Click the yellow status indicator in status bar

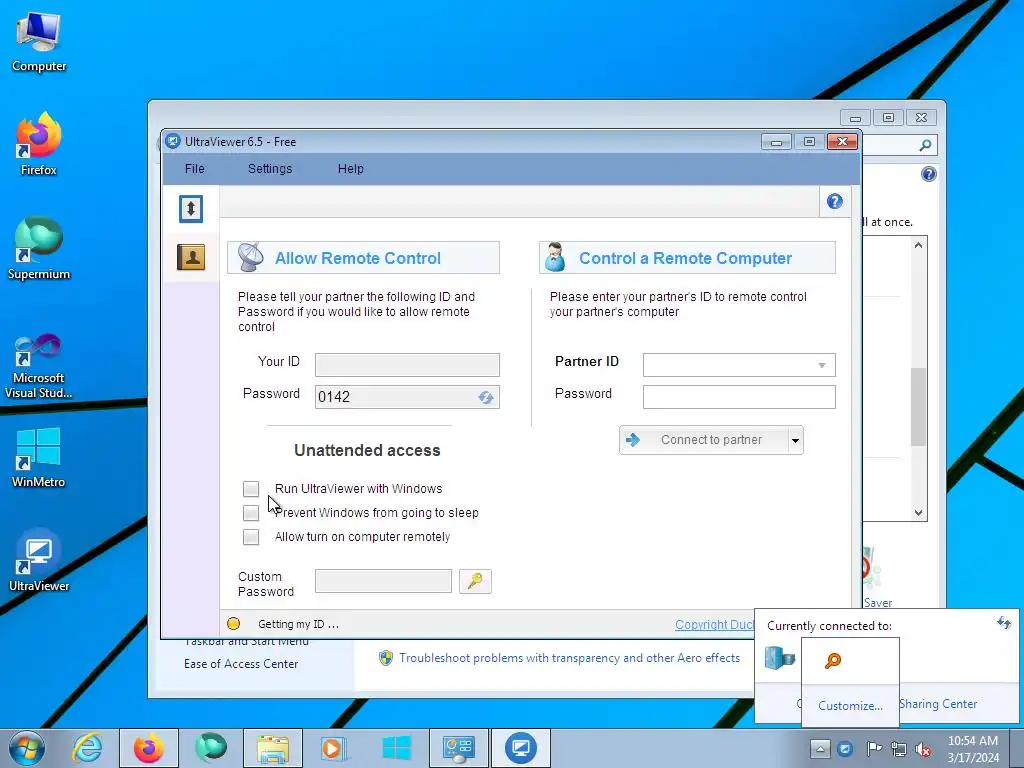[233, 624]
